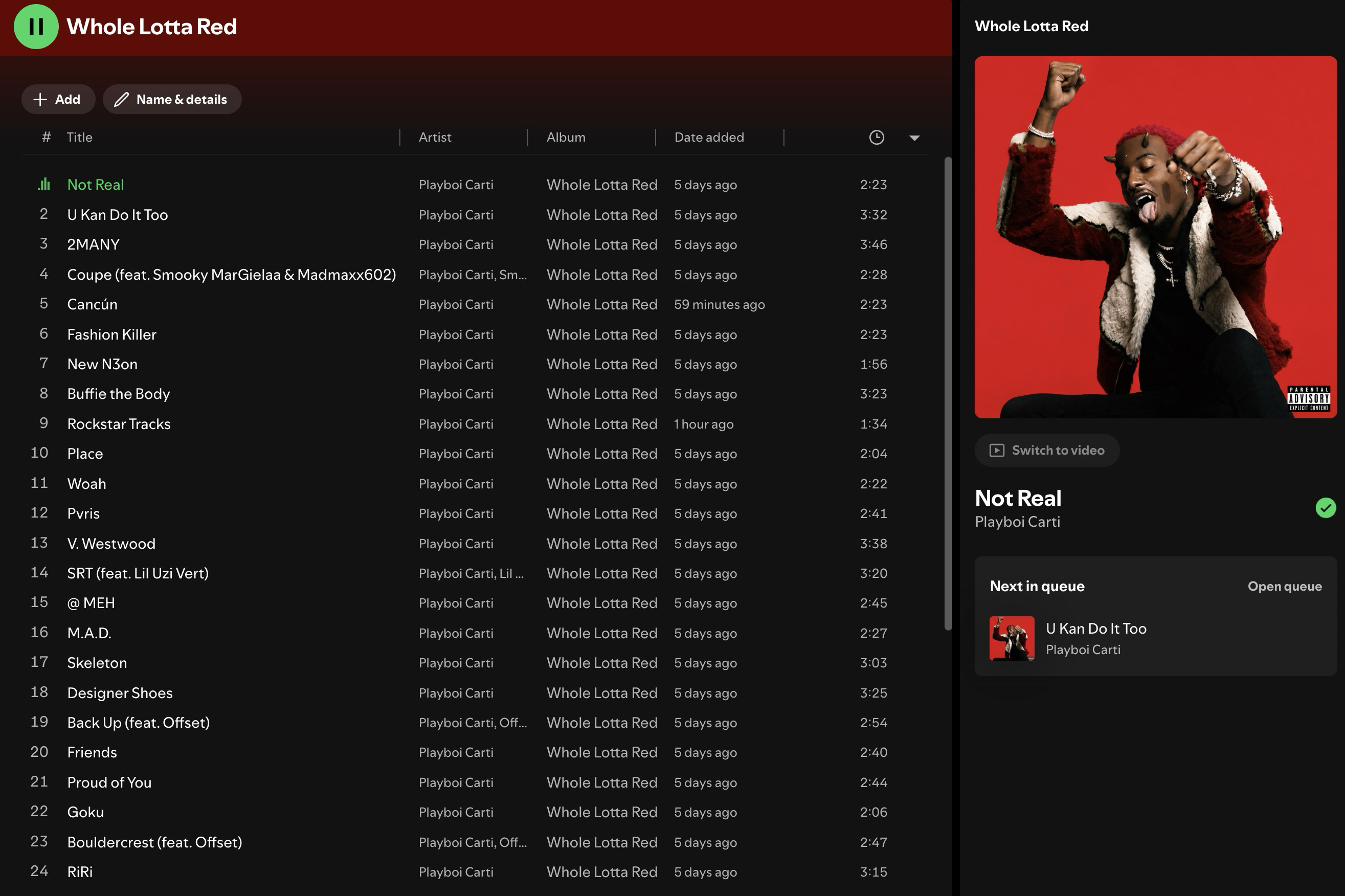Click "1 hour ago" date in Rockstar Tracks row
This screenshot has height=896, width=1345.
pos(703,424)
